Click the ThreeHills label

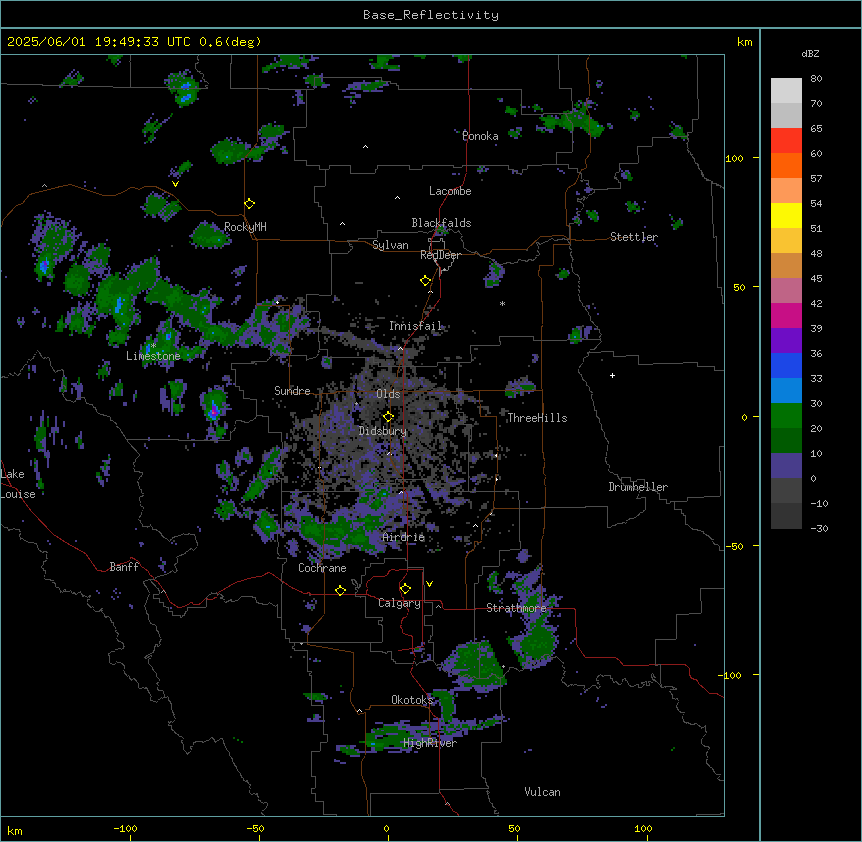[537, 418]
